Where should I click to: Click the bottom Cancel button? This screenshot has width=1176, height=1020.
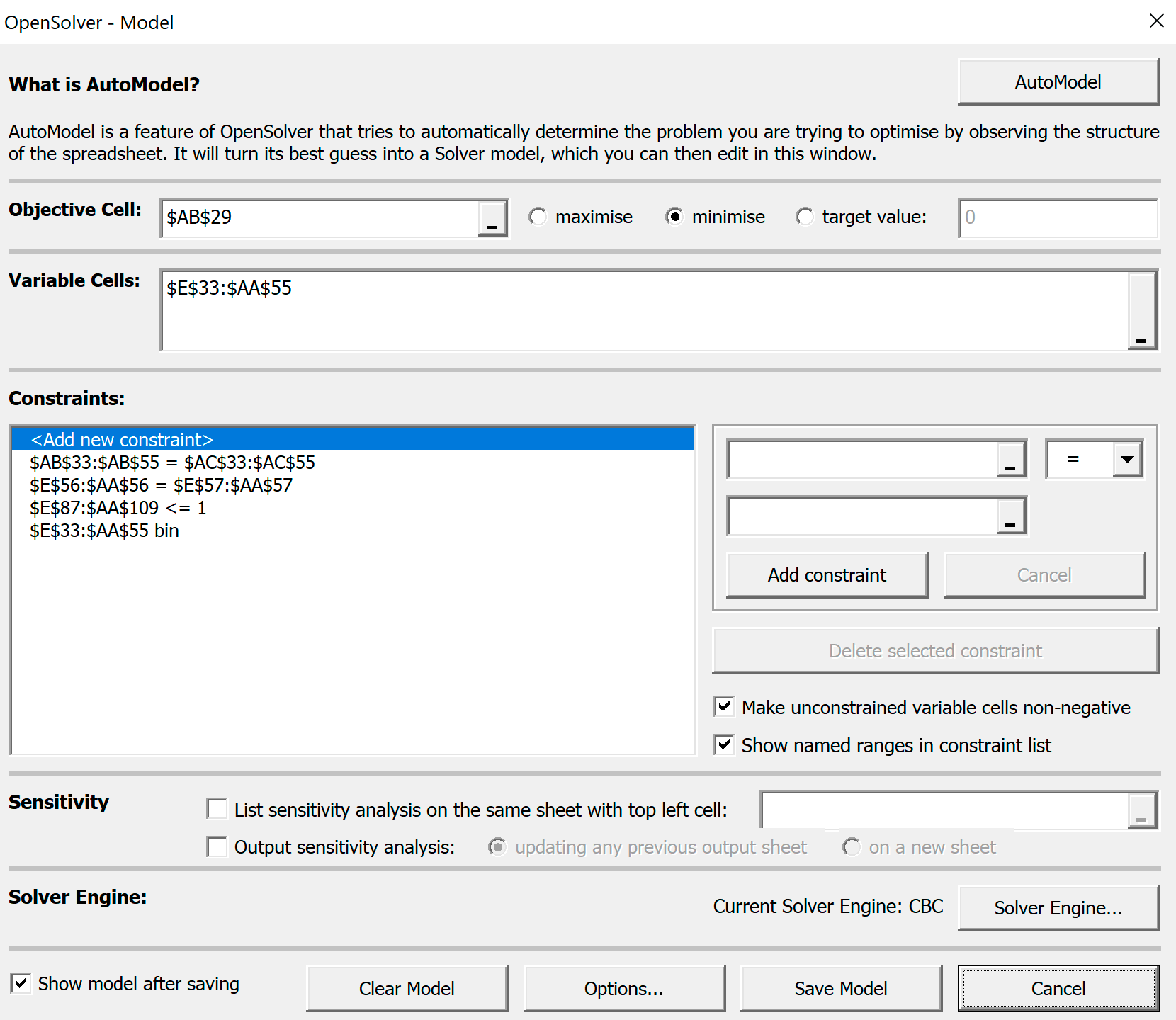1058,988
